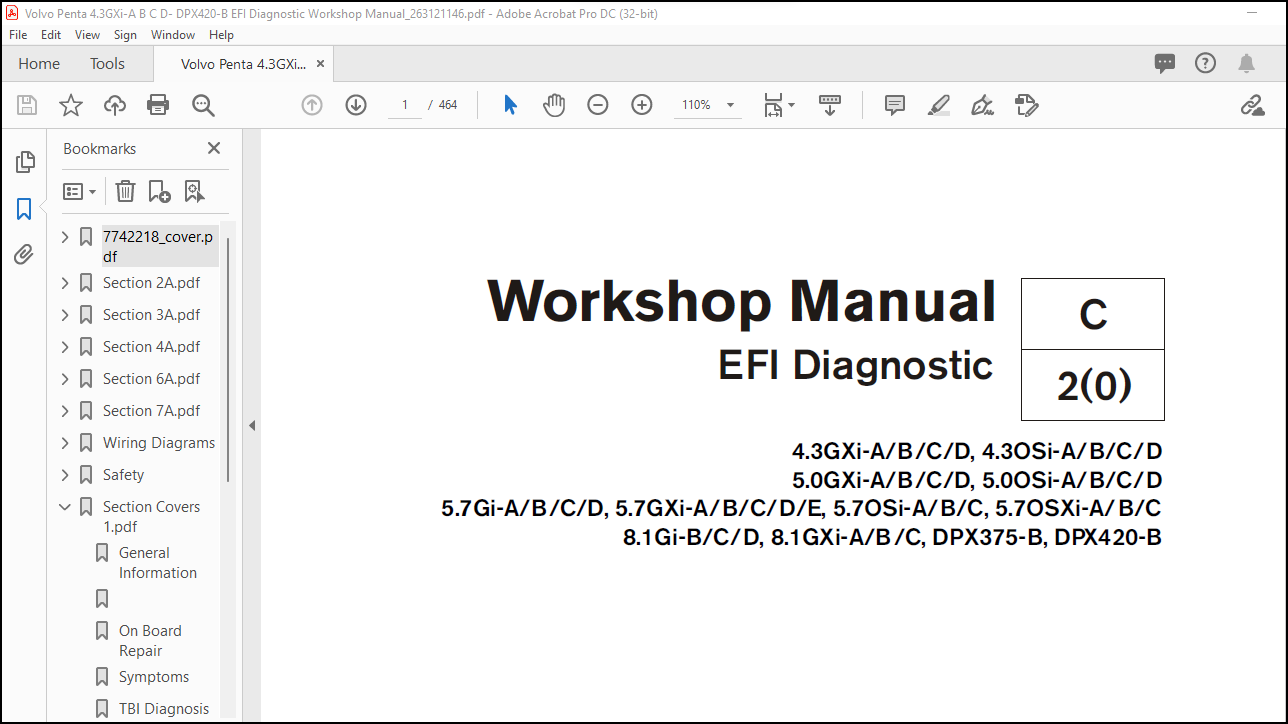The width and height of the screenshot is (1288, 724).
Task: Select the Section 2A.pdf bookmark label
Action: (x=151, y=283)
